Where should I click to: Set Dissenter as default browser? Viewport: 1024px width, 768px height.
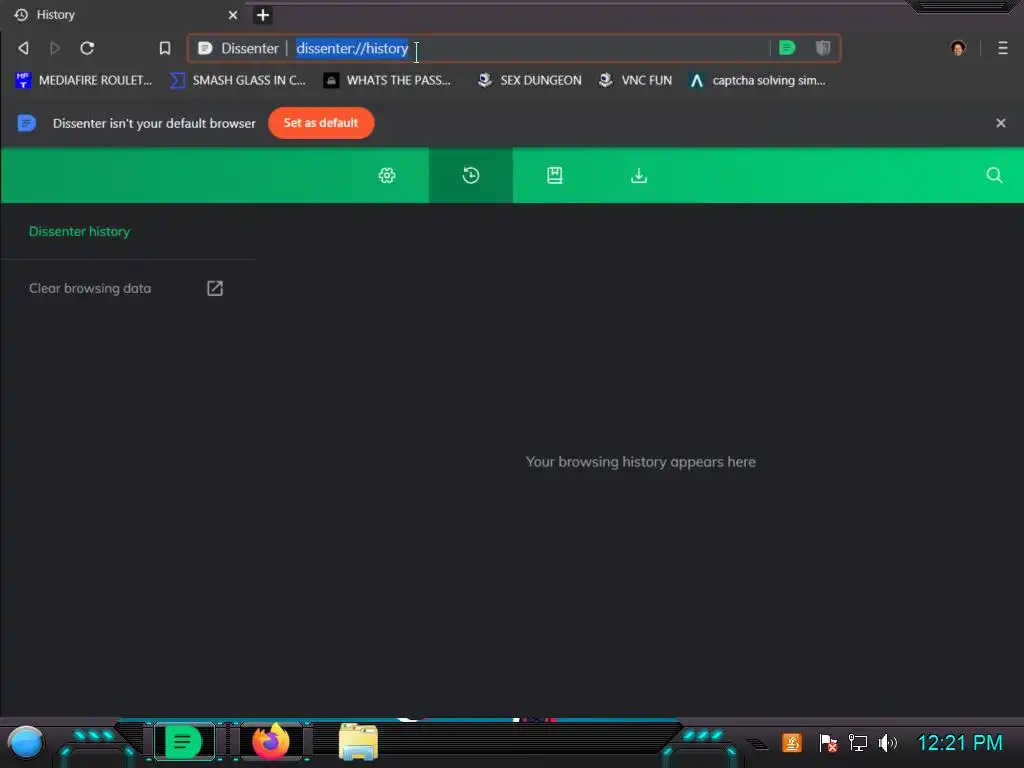[321, 123]
